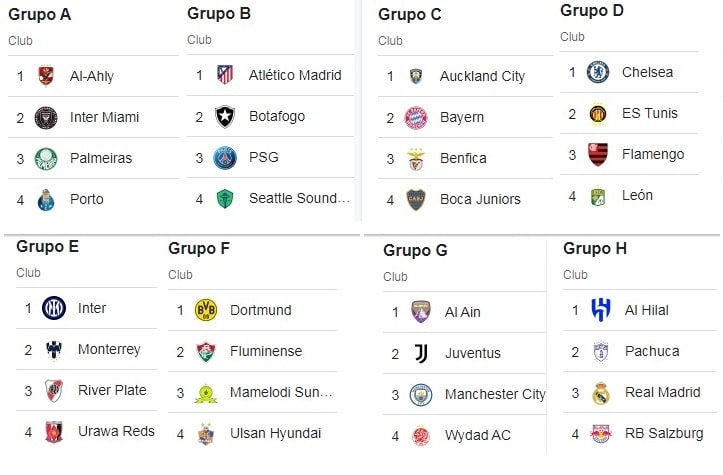This screenshot has width=723, height=475.
Task: Select the Chelsea club badge
Action: [598, 72]
